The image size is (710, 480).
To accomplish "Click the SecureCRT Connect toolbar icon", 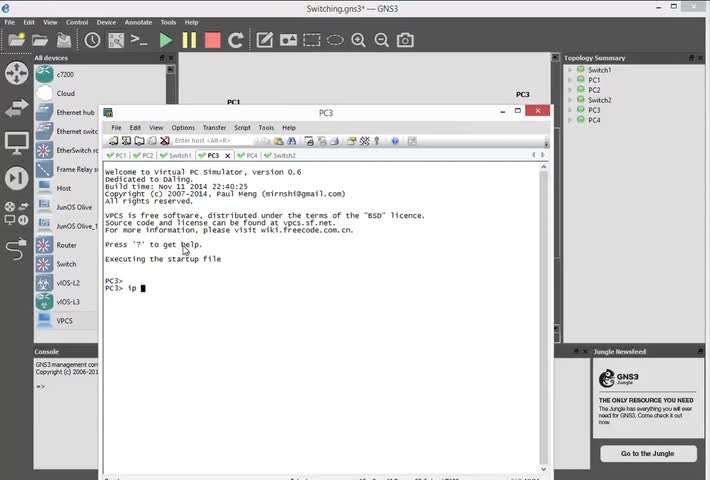I will click(113, 141).
